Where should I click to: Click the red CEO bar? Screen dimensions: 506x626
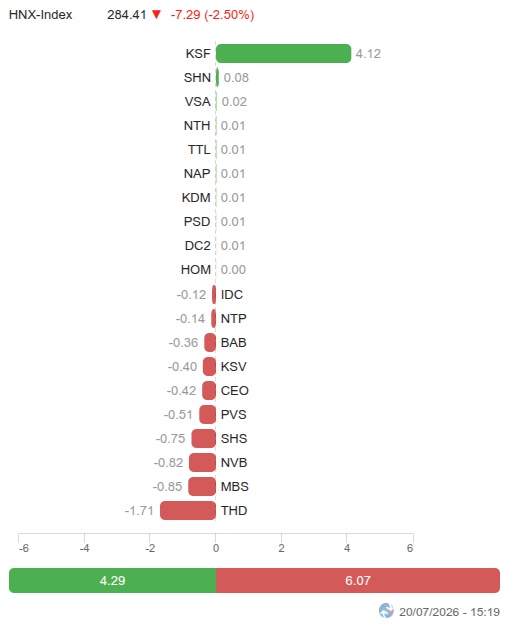tap(209, 390)
